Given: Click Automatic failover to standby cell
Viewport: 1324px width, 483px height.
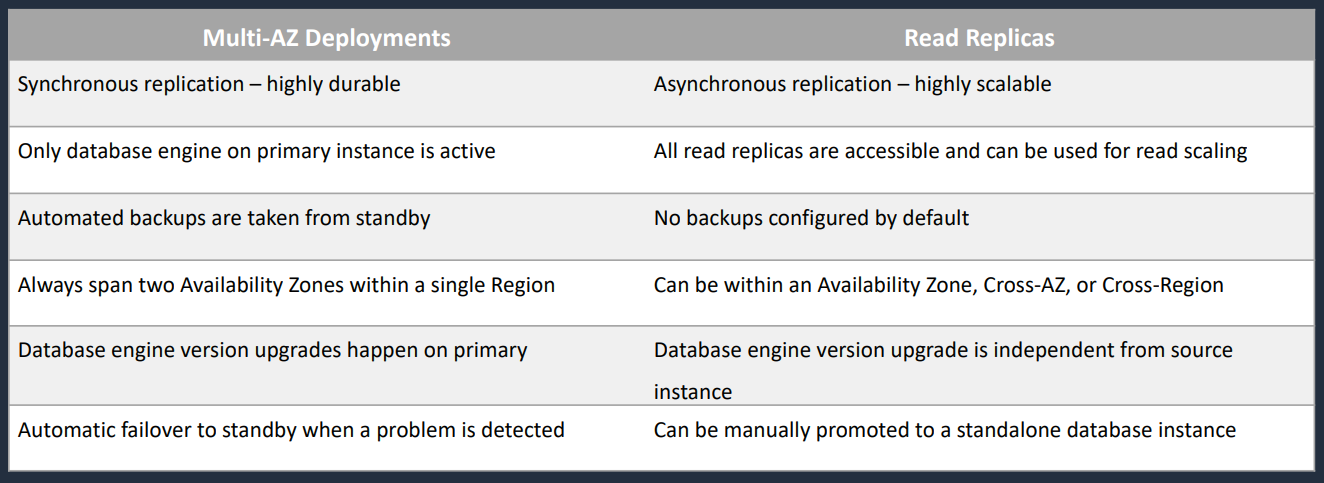Looking at the screenshot, I should pyautogui.click(x=326, y=437).
